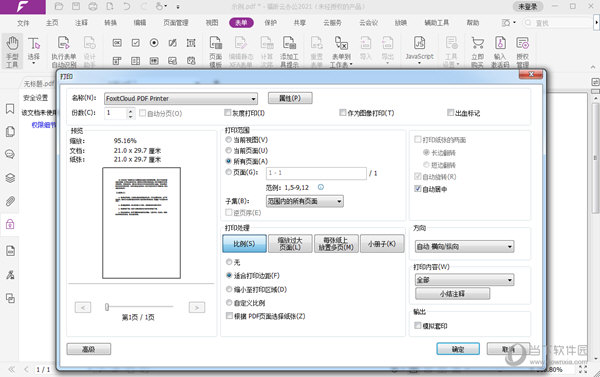Run form auto recognition (执行表单自动识别)
Image resolution: width=600 pixels, height=377 pixels.
(x=64, y=52)
